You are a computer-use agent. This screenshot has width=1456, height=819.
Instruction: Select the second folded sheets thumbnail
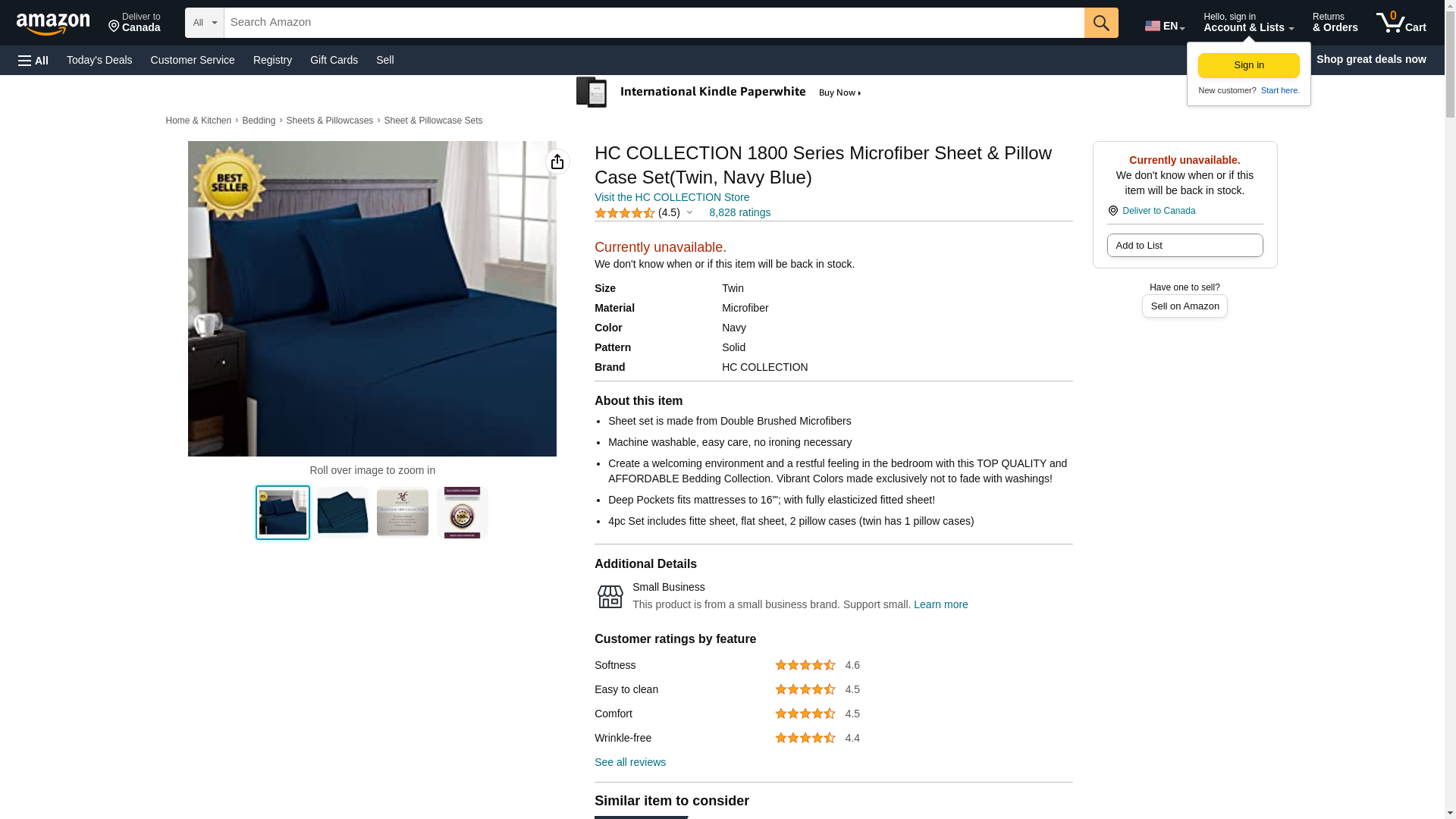click(343, 513)
